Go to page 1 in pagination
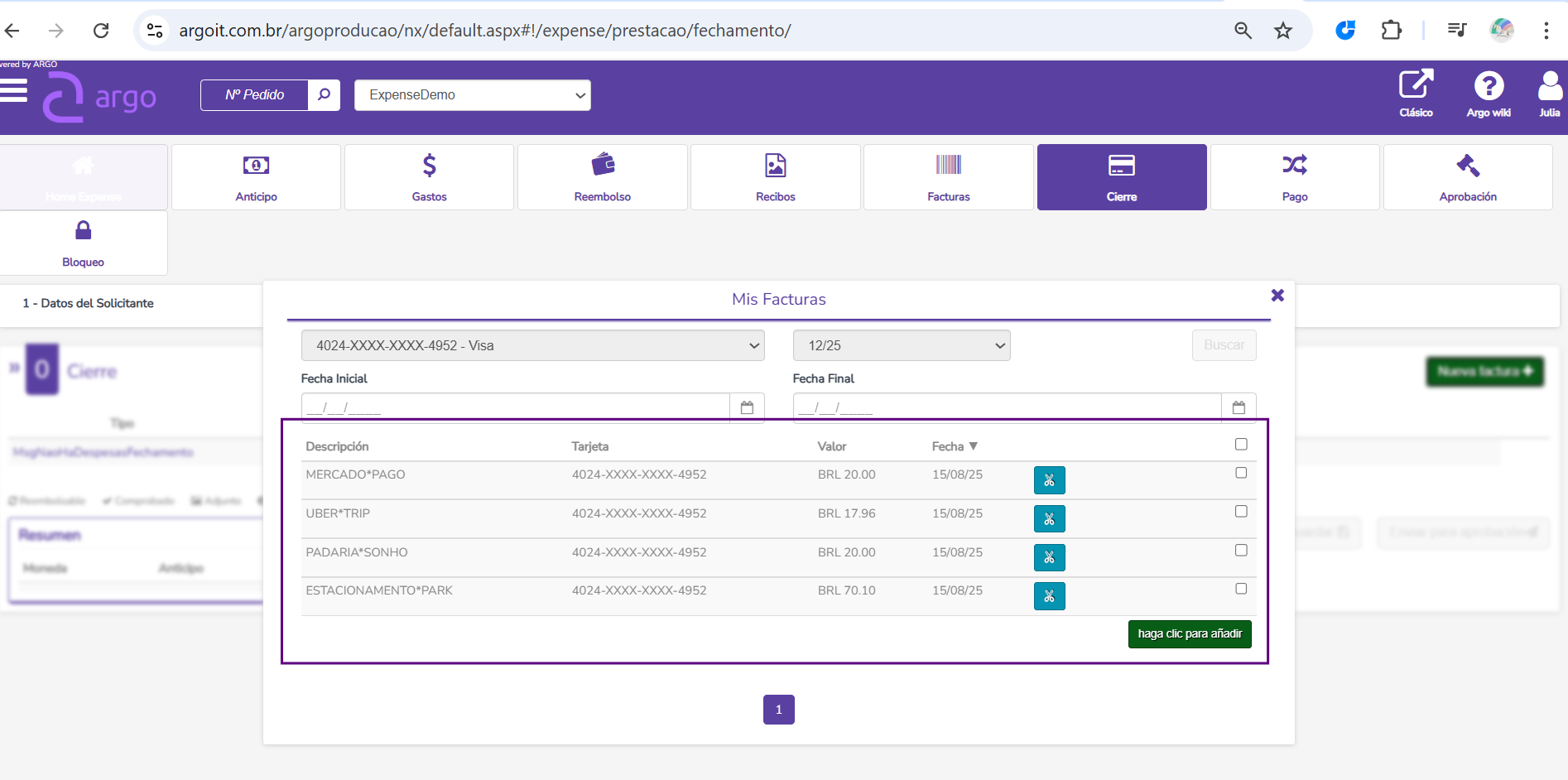The height and width of the screenshot is (780, 1568). point(778,710)
